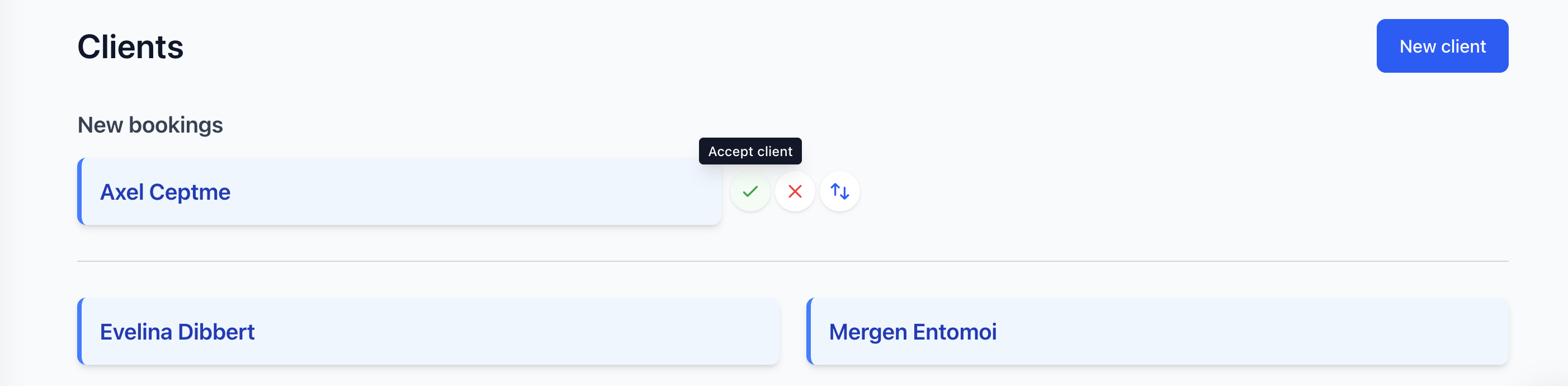Open the client Axel Ceptme

pyautogui.click(x=165, y=192)
